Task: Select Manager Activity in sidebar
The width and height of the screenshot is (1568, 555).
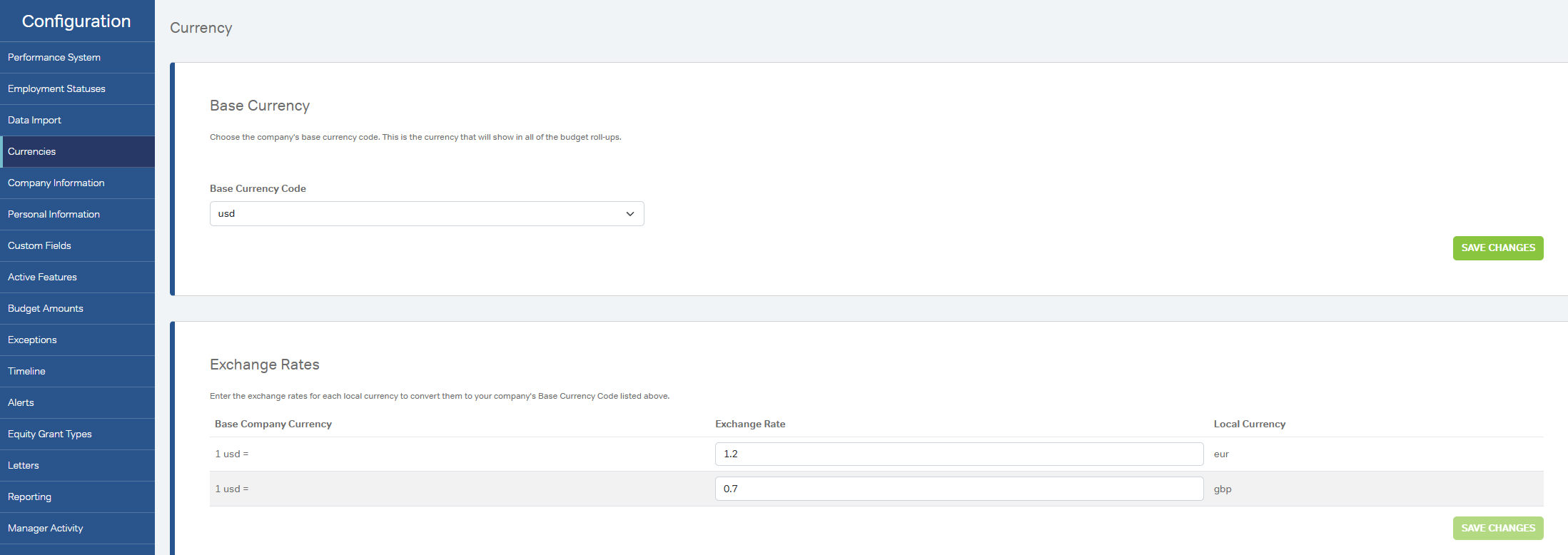Action: (x=46, y=529)
